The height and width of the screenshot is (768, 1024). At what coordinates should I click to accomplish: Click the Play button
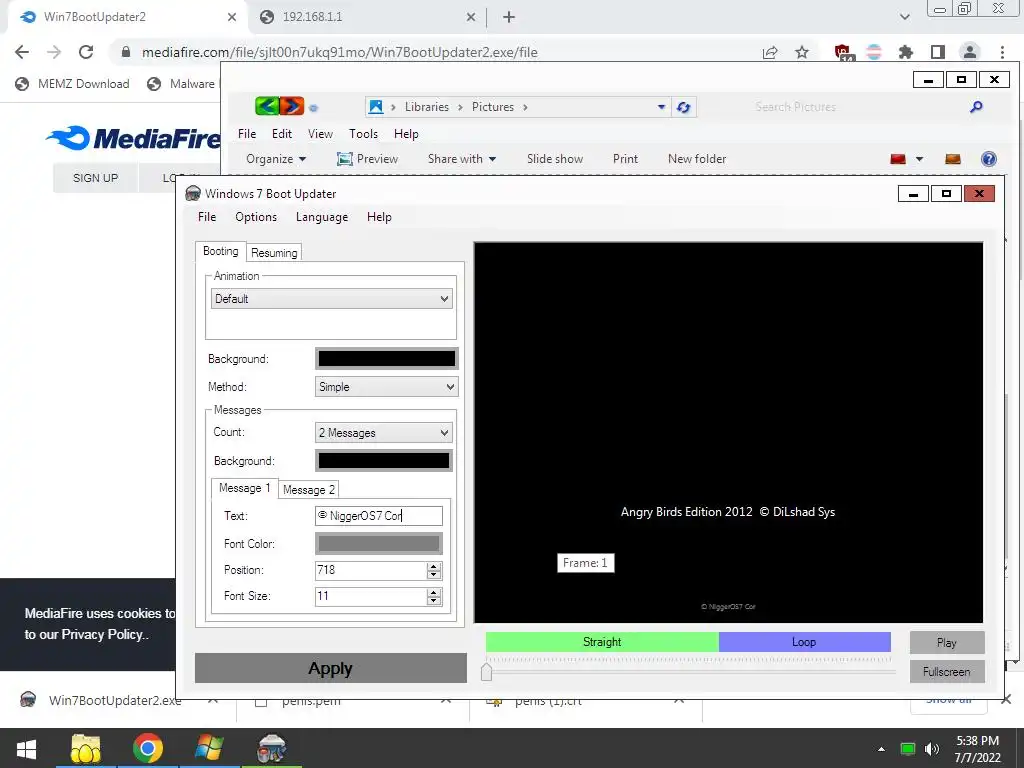tap(947, 643)
